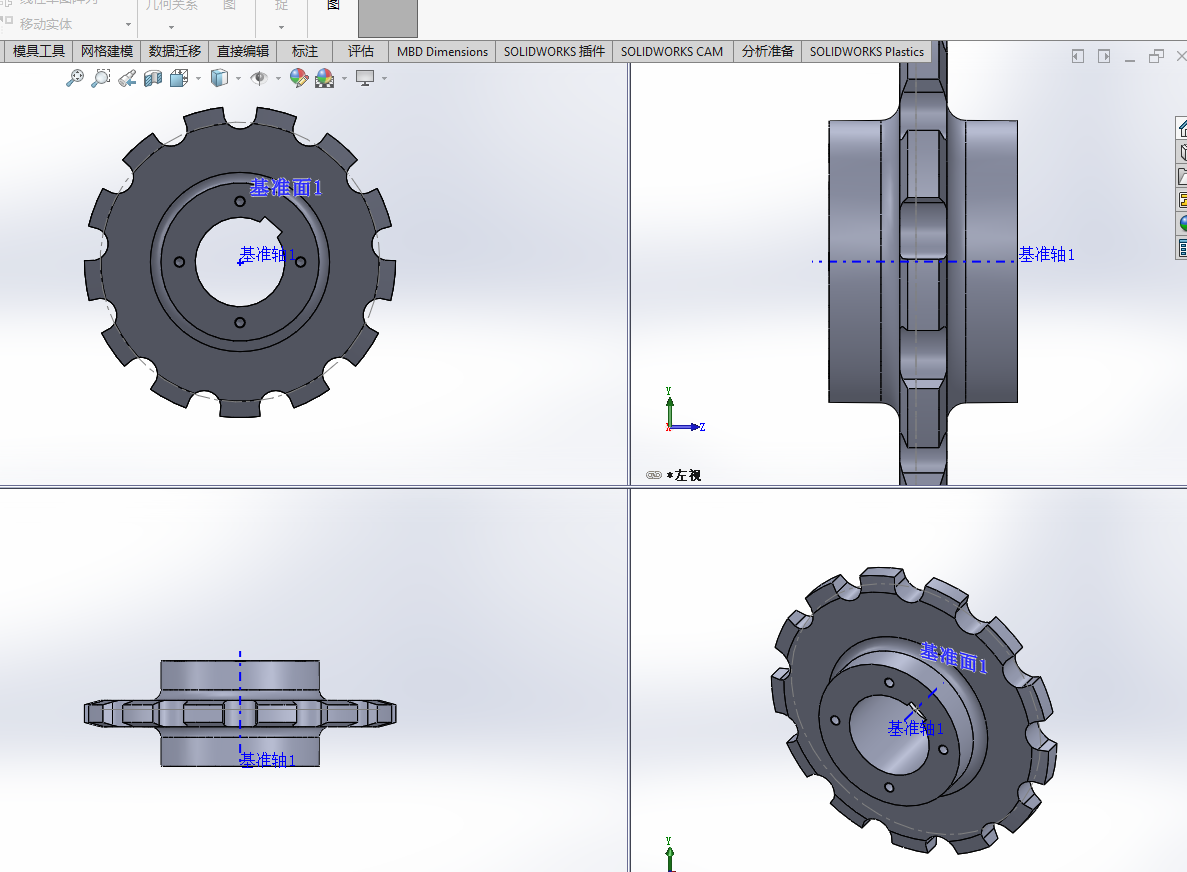The image size is (1187, 872).
Task: Open SOLIDWORKS Resources home task pane tab
Action: click(1182, 128)
